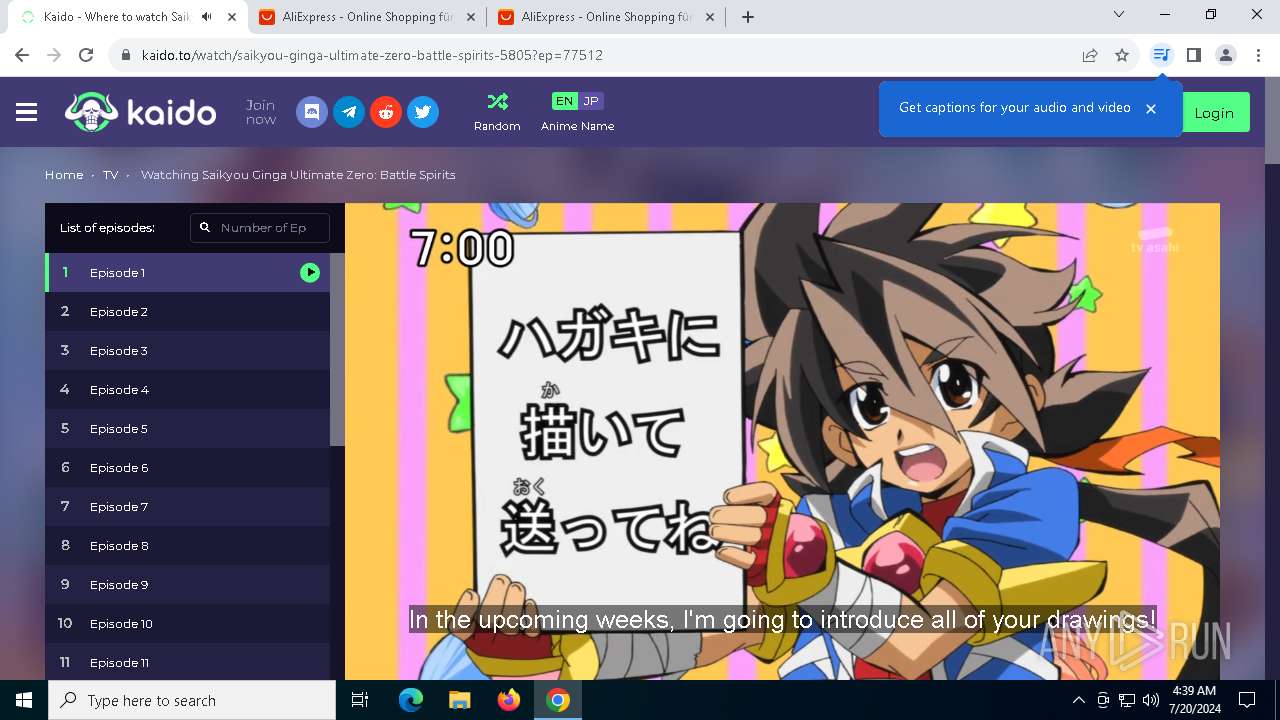Select Episode 10

coord(187,623)
